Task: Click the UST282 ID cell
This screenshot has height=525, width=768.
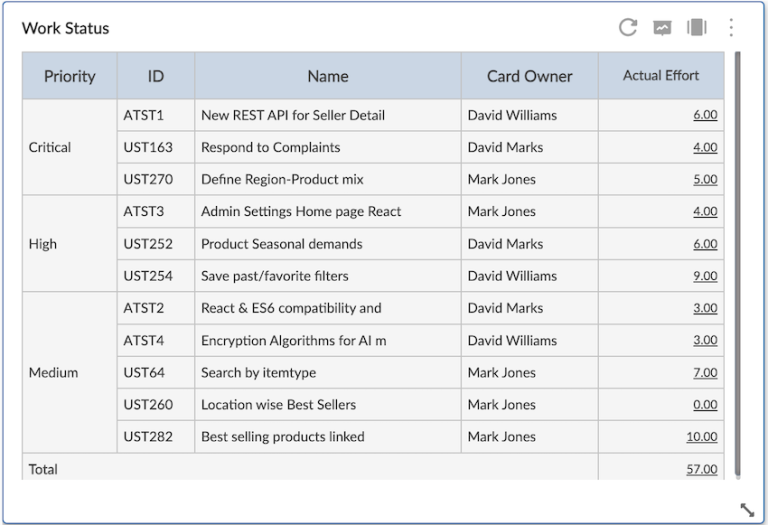Action: click(156, 436)
